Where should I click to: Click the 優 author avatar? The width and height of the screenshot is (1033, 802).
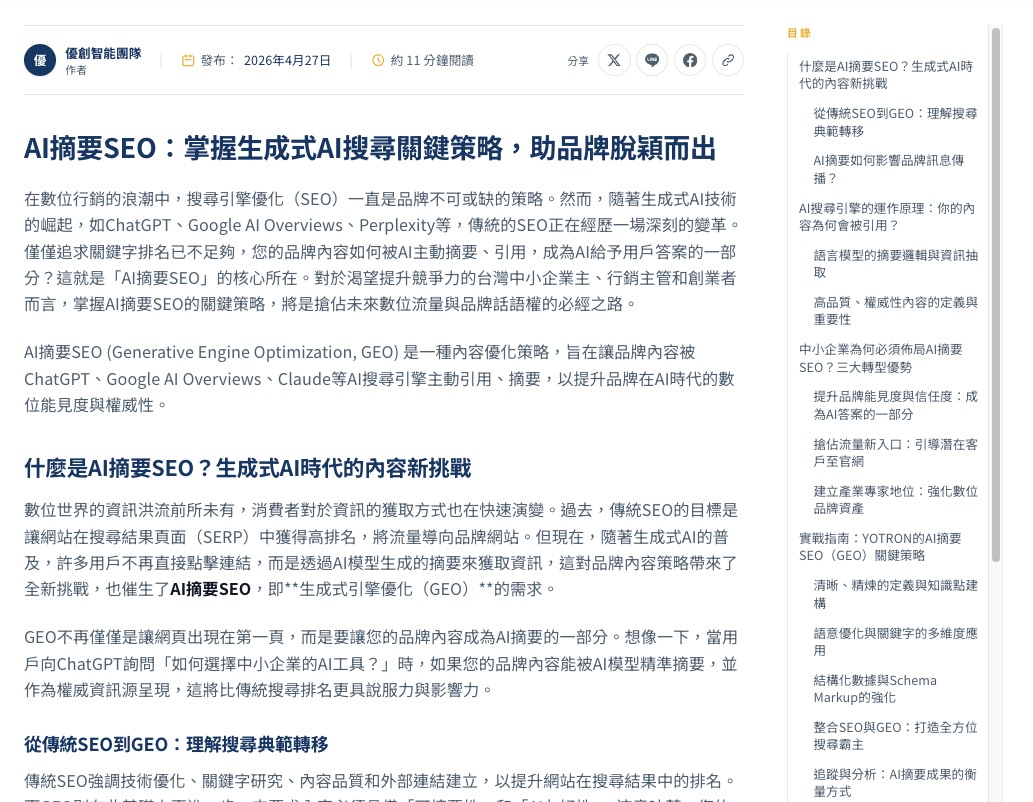point(40,60)
